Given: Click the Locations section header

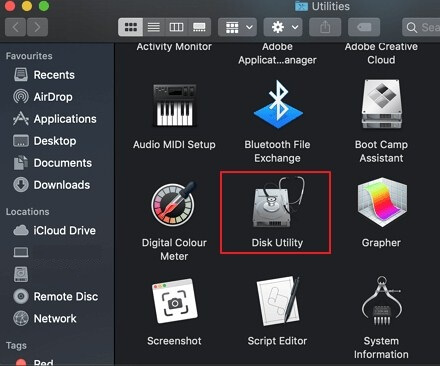Looking at the screenshot, I should (28, 212).
